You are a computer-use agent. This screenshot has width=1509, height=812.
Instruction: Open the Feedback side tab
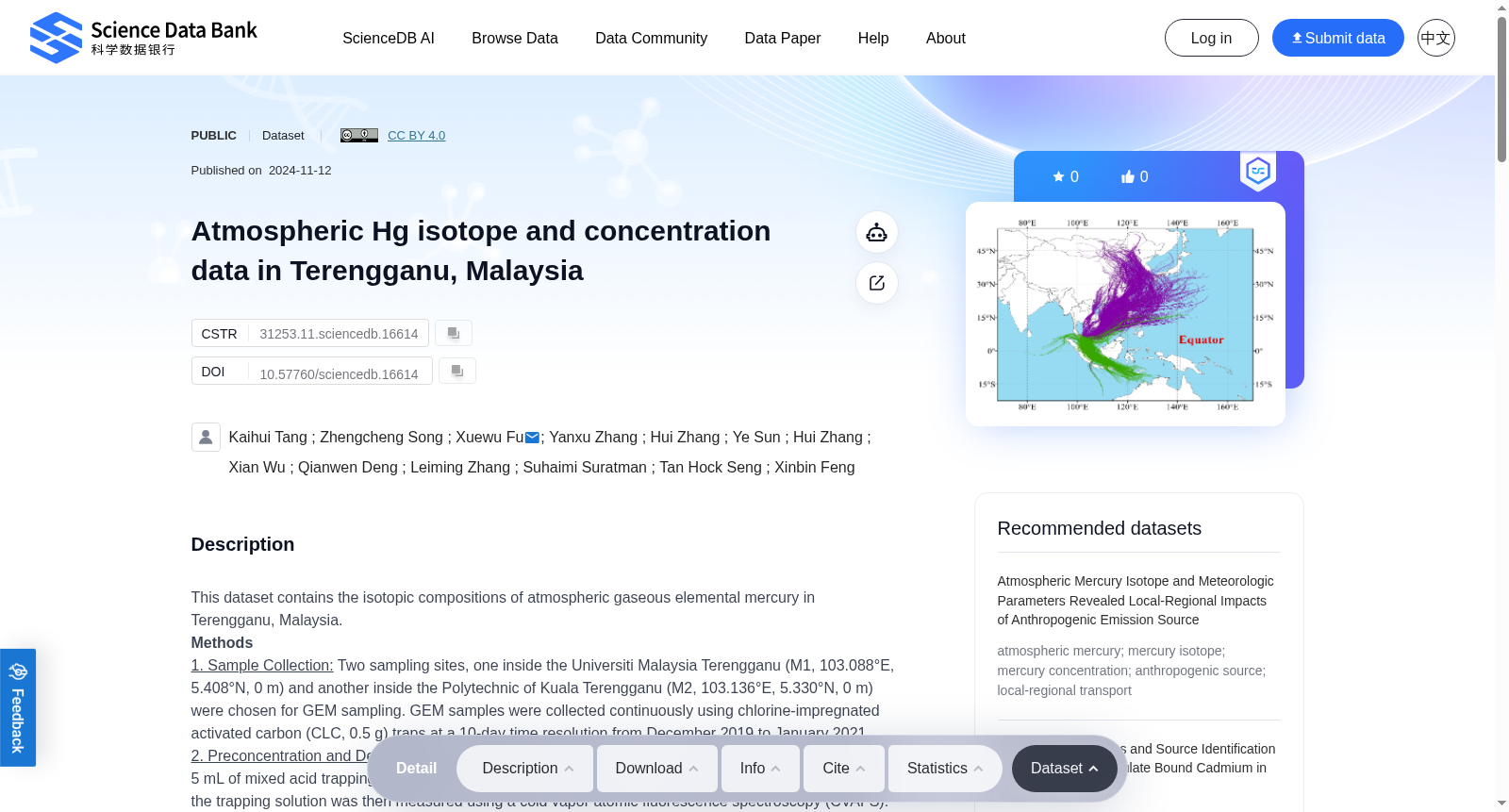18,707
